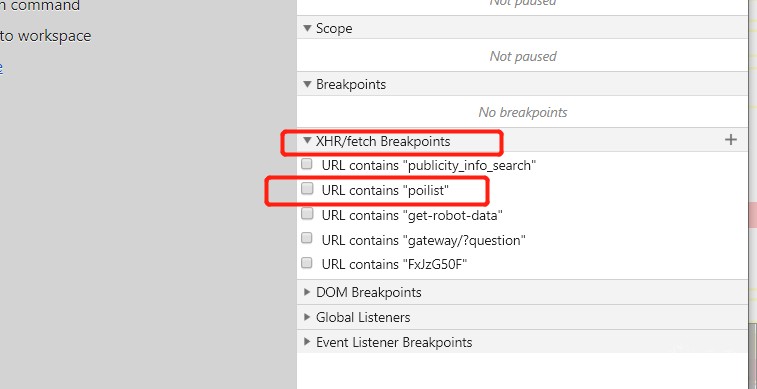Check the "get-robot-data" breakpoint box

(x=307, y=213)
